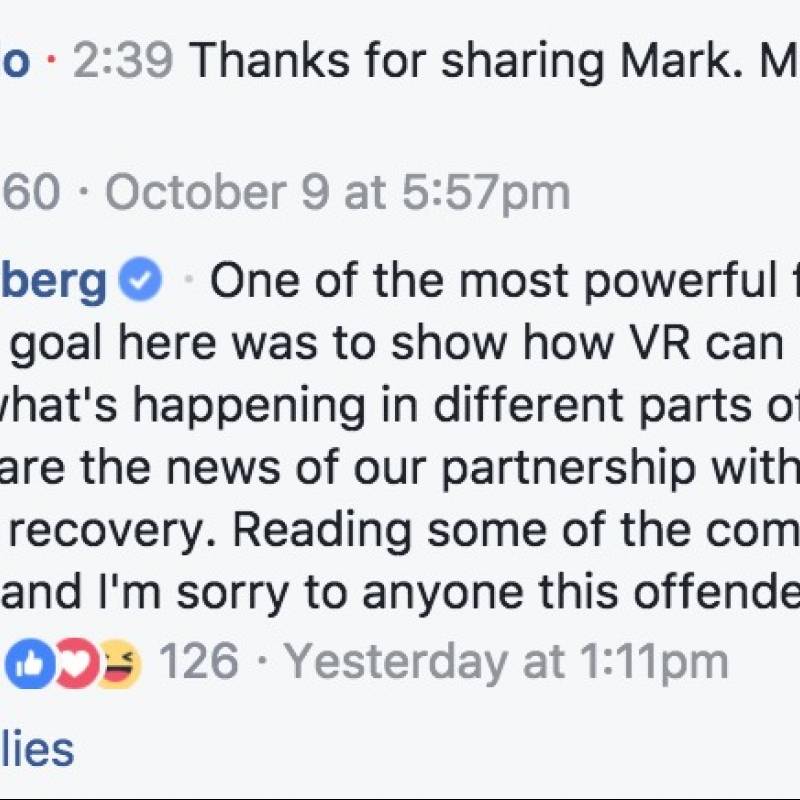Open the 2:39 video timestamp link
Screen dimensions: 800x800
click(123, 60)
